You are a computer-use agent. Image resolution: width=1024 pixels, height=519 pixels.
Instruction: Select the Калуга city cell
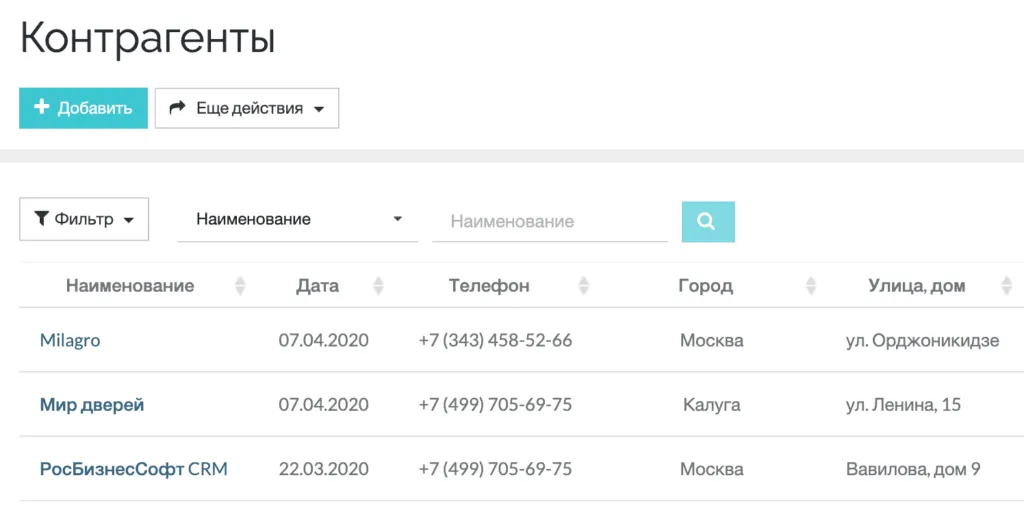pos(711,405)
